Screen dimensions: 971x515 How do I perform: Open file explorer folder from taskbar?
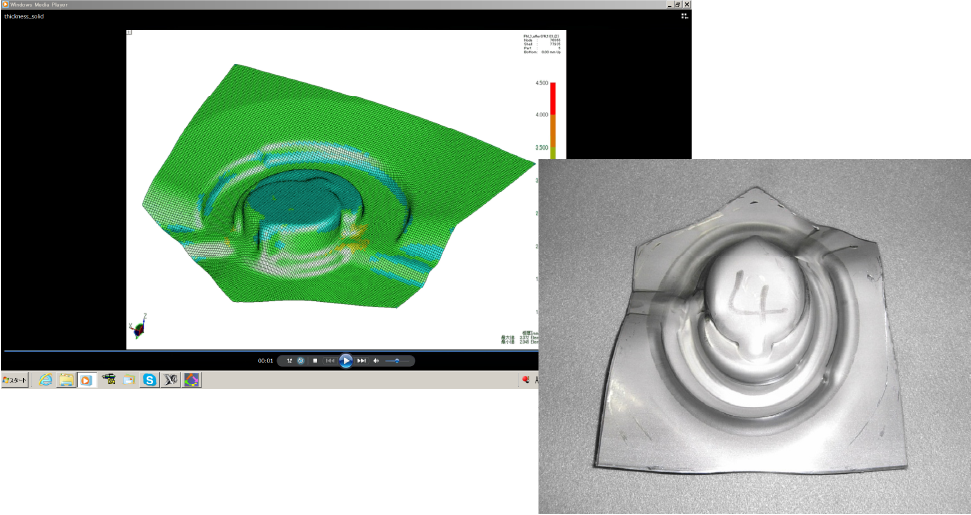click(x=66, y=380)
